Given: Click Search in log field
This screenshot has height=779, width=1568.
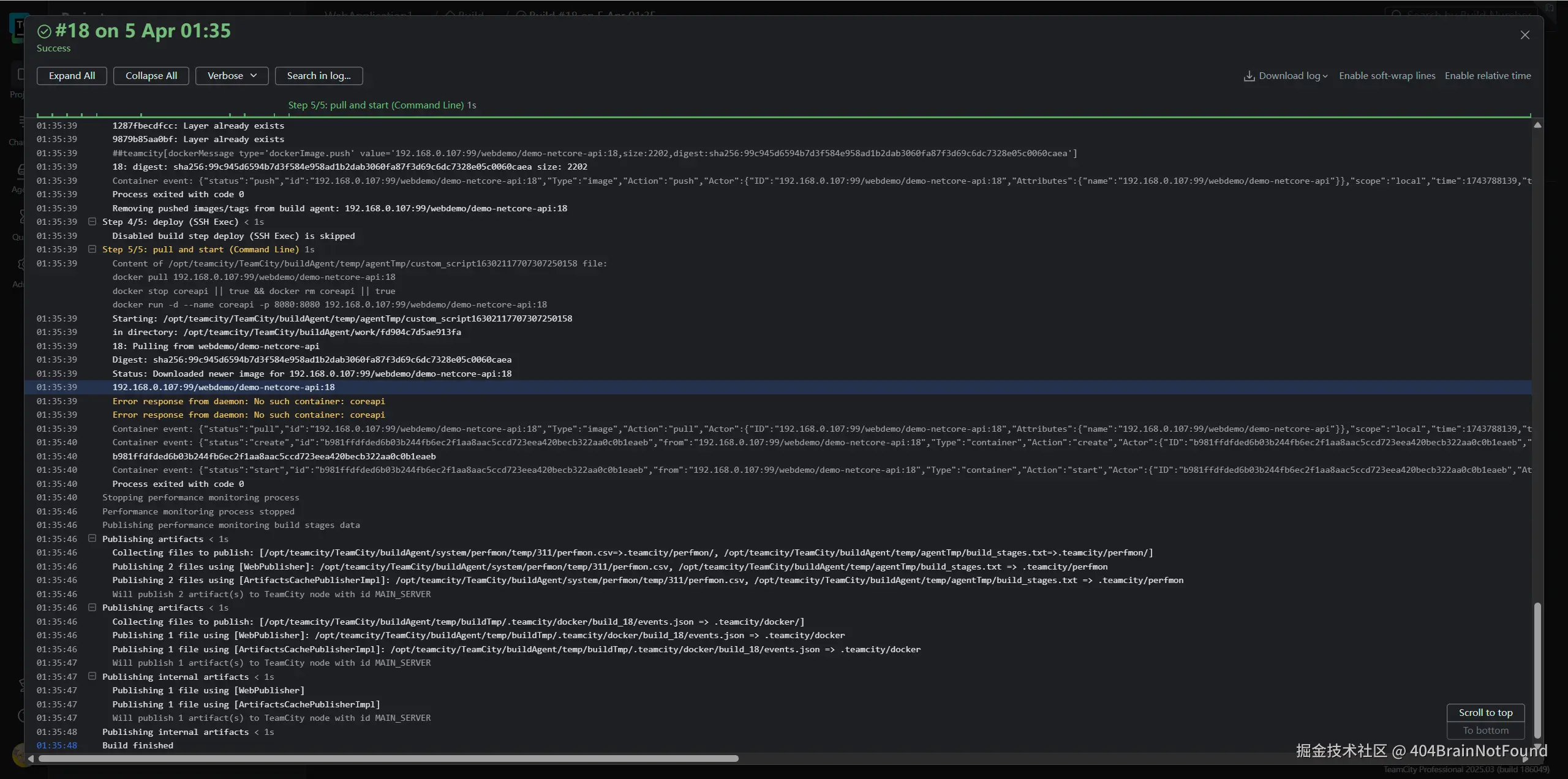Looking at the screenshot, I should coord(318,76).
